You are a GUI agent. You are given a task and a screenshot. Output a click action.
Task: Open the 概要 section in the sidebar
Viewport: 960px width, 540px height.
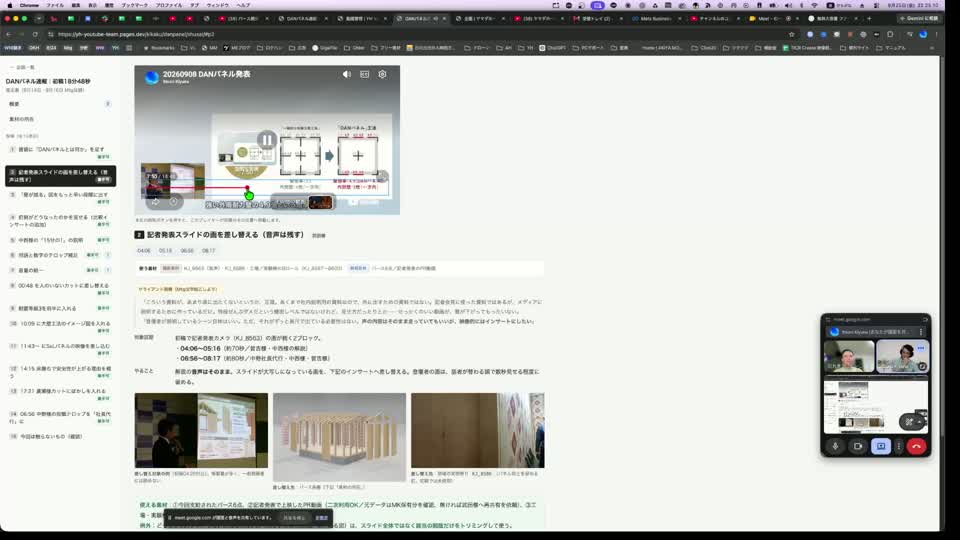click(59, 104)
